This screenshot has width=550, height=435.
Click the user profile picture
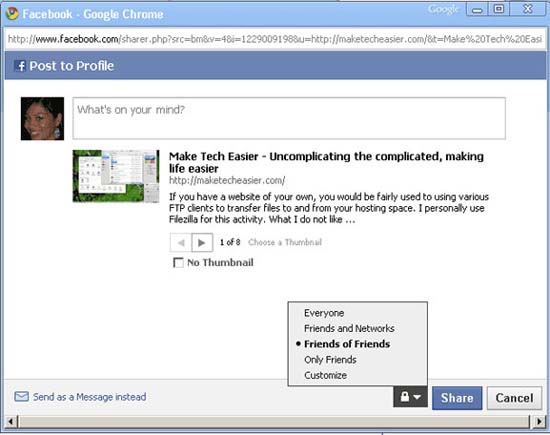point(42,119)
